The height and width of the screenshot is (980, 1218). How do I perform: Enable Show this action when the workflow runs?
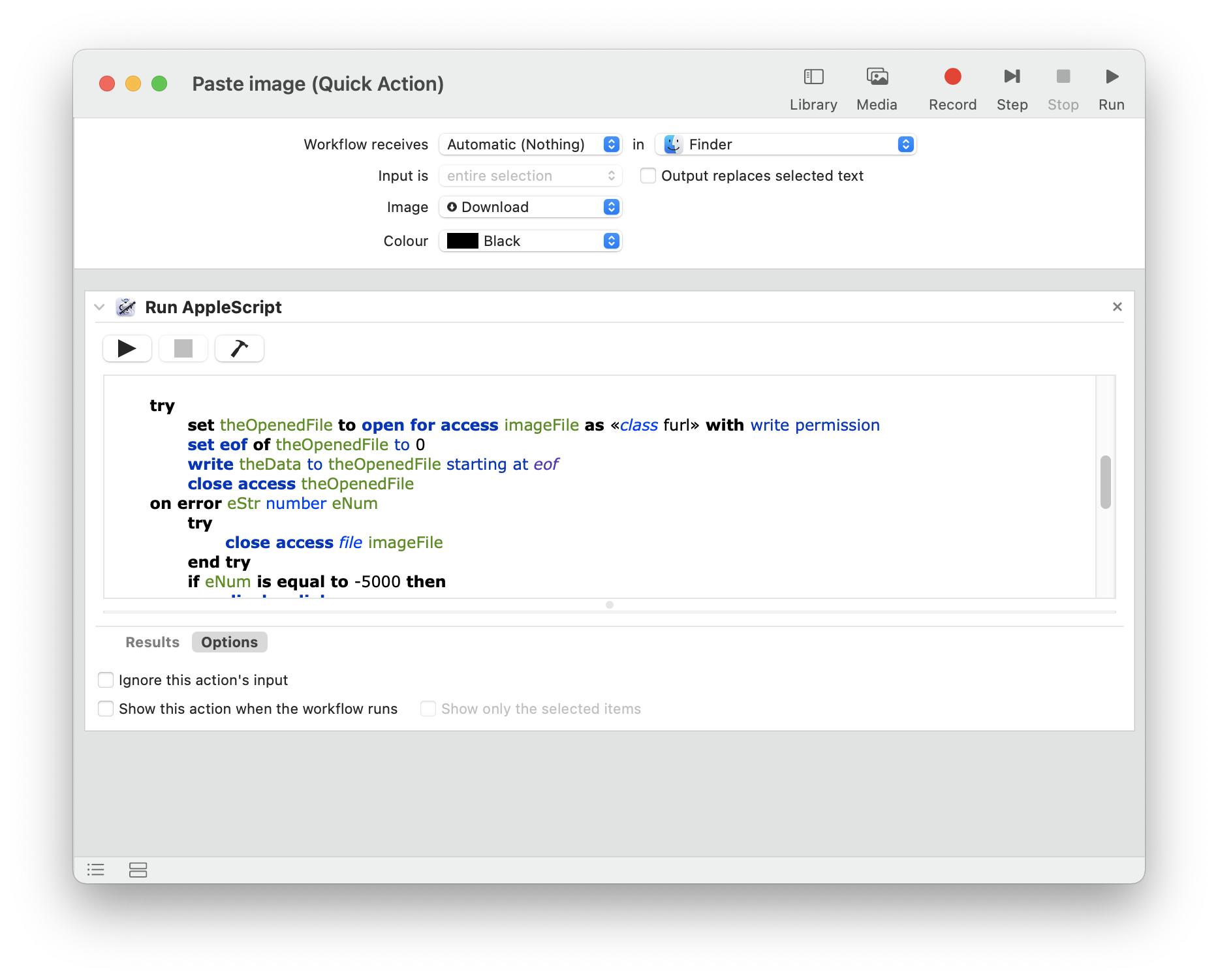pyautogui.click(x=106, y=709)
